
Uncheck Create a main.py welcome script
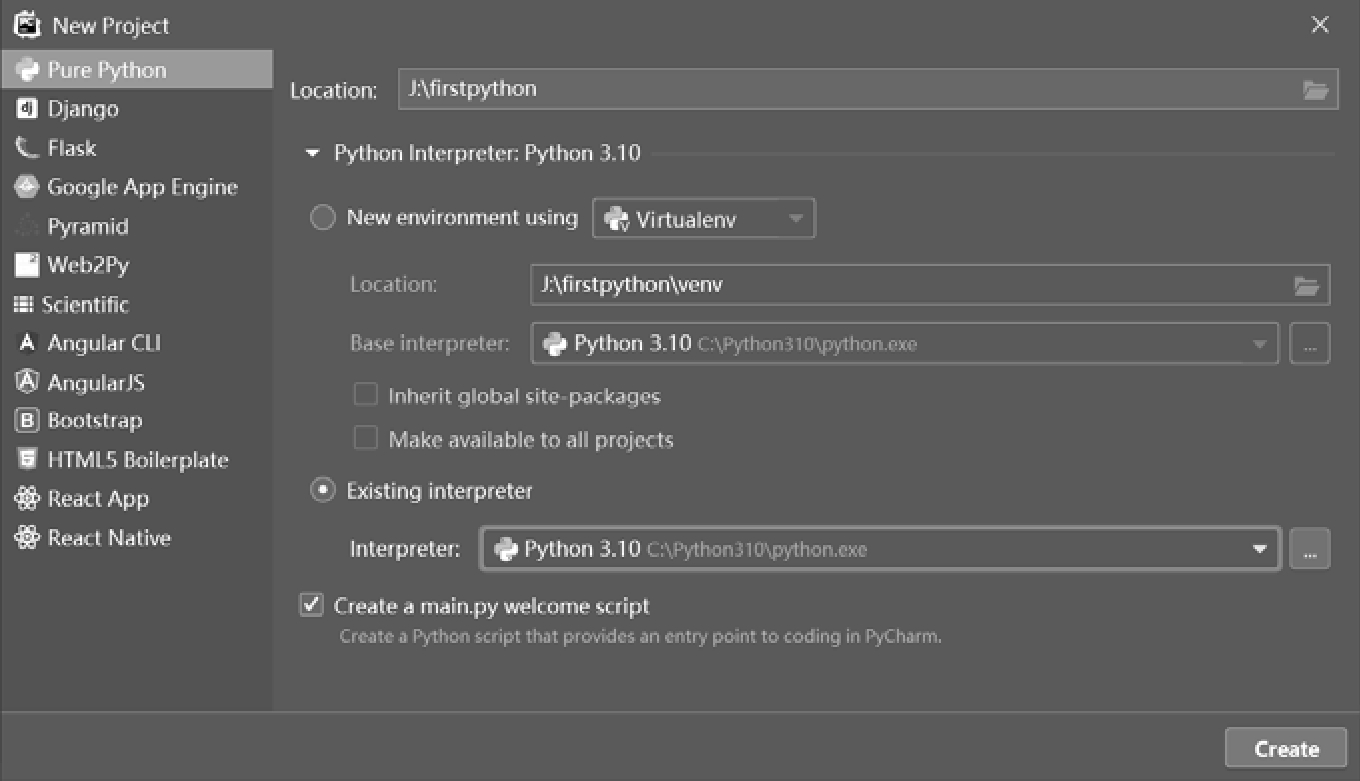(312, 605)
